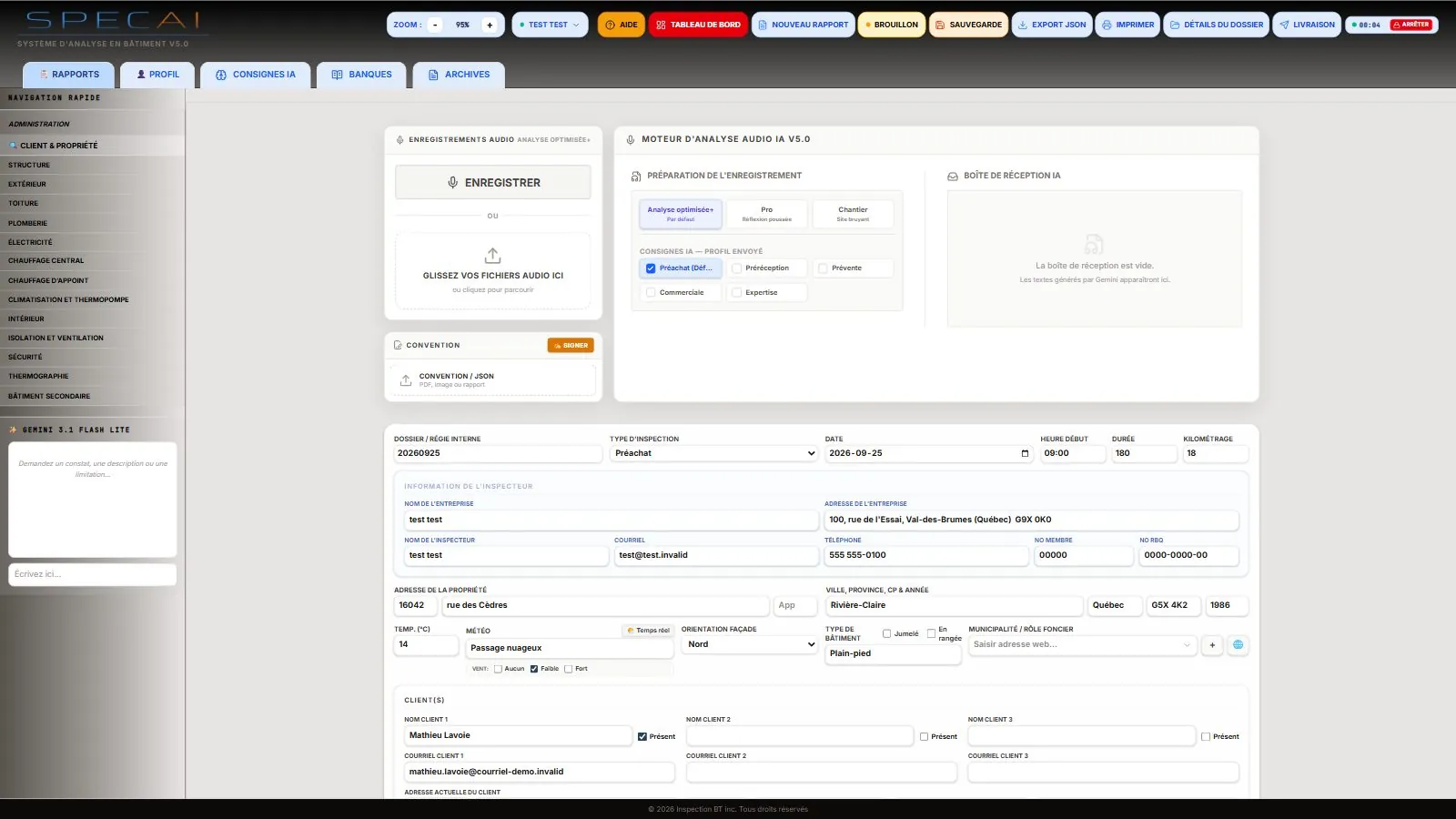Click the Convention / JSON upload area
The image size is (1456, 819).
pos(493,379)
